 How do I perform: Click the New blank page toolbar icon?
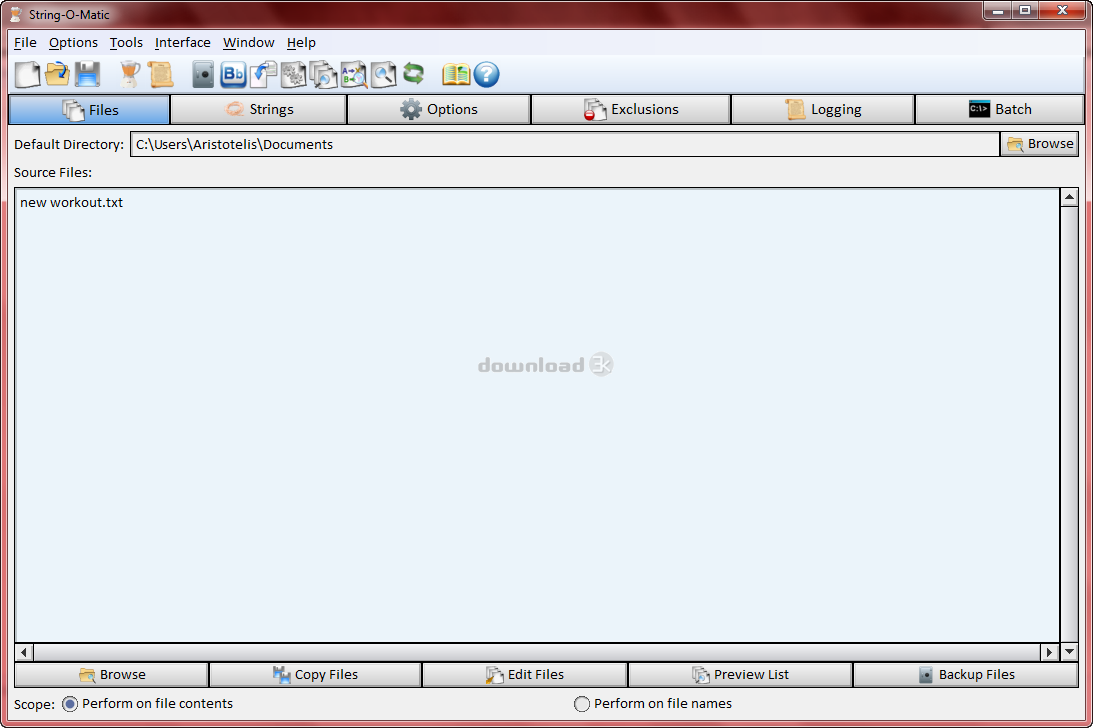(28, 74)
